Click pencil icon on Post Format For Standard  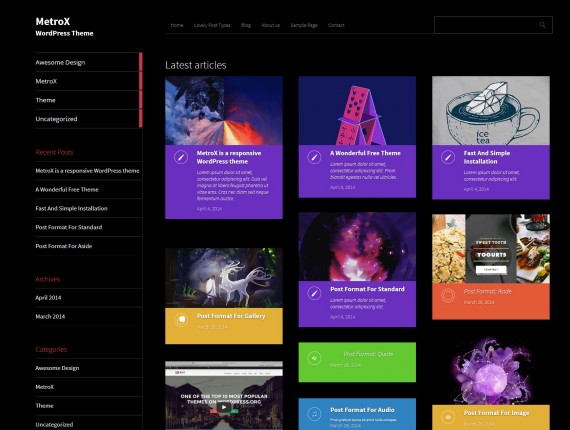point(314,293)
